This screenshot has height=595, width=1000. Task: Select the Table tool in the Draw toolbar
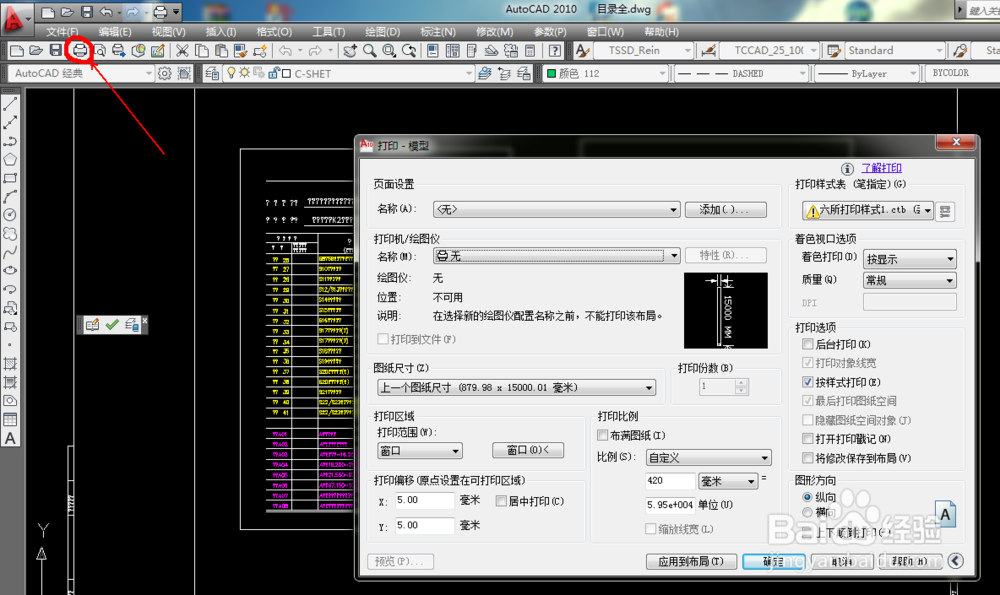10,420
